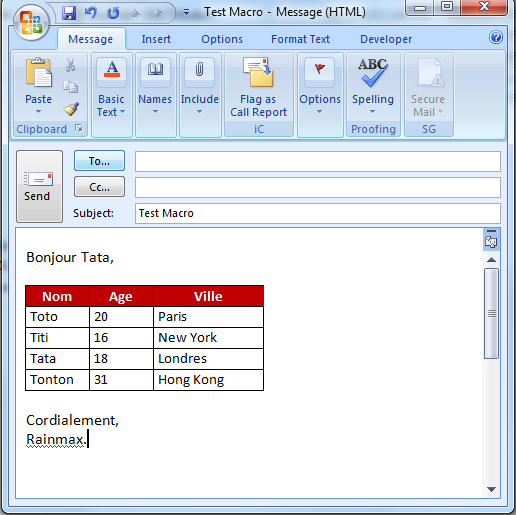Click the Office orb button
The height and width of the screenshot is (515, 516).
tap(31, 23)
